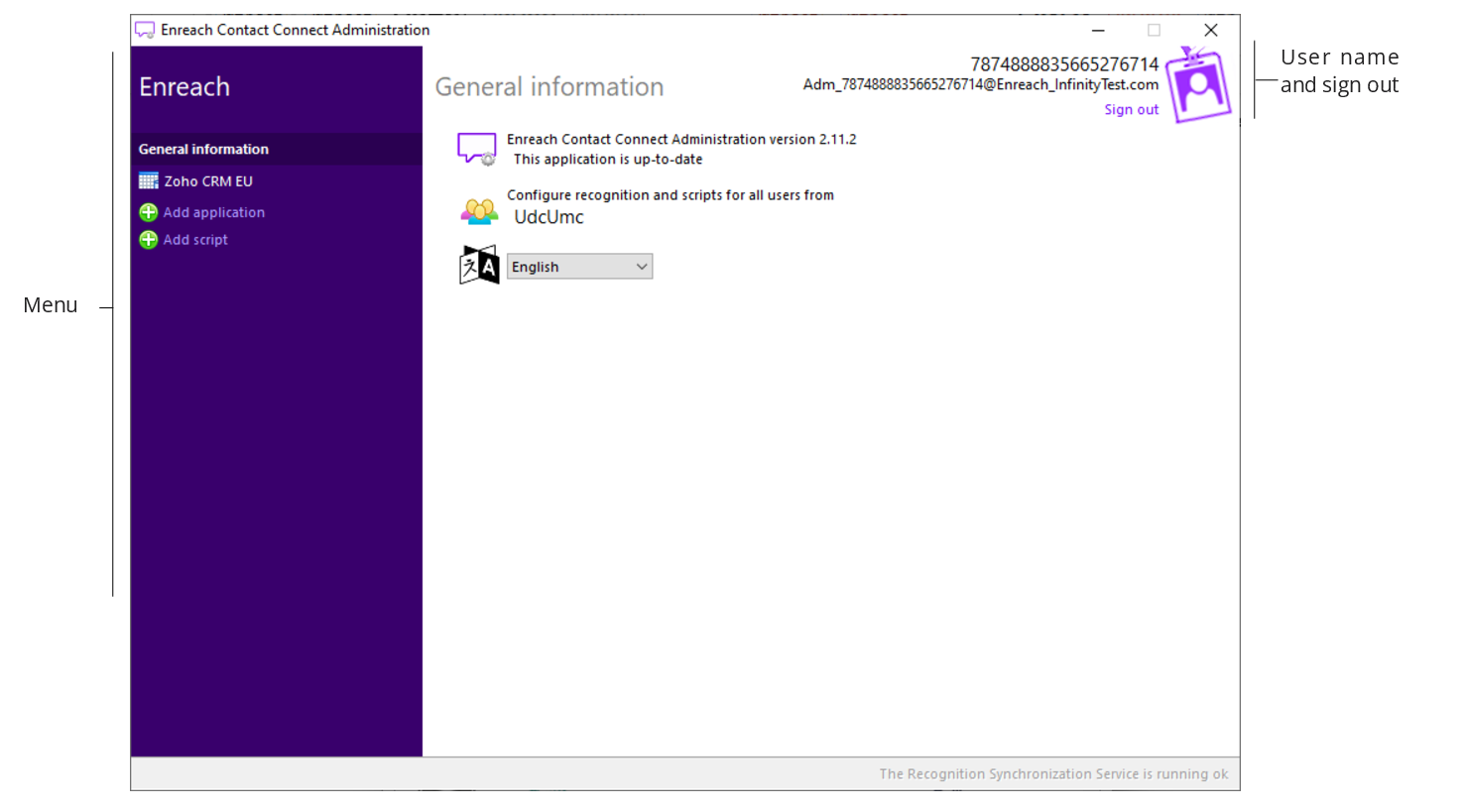The width and height of the screenshot is (1466, 812).
Task: Click the Add script link text
Action: 195,240
